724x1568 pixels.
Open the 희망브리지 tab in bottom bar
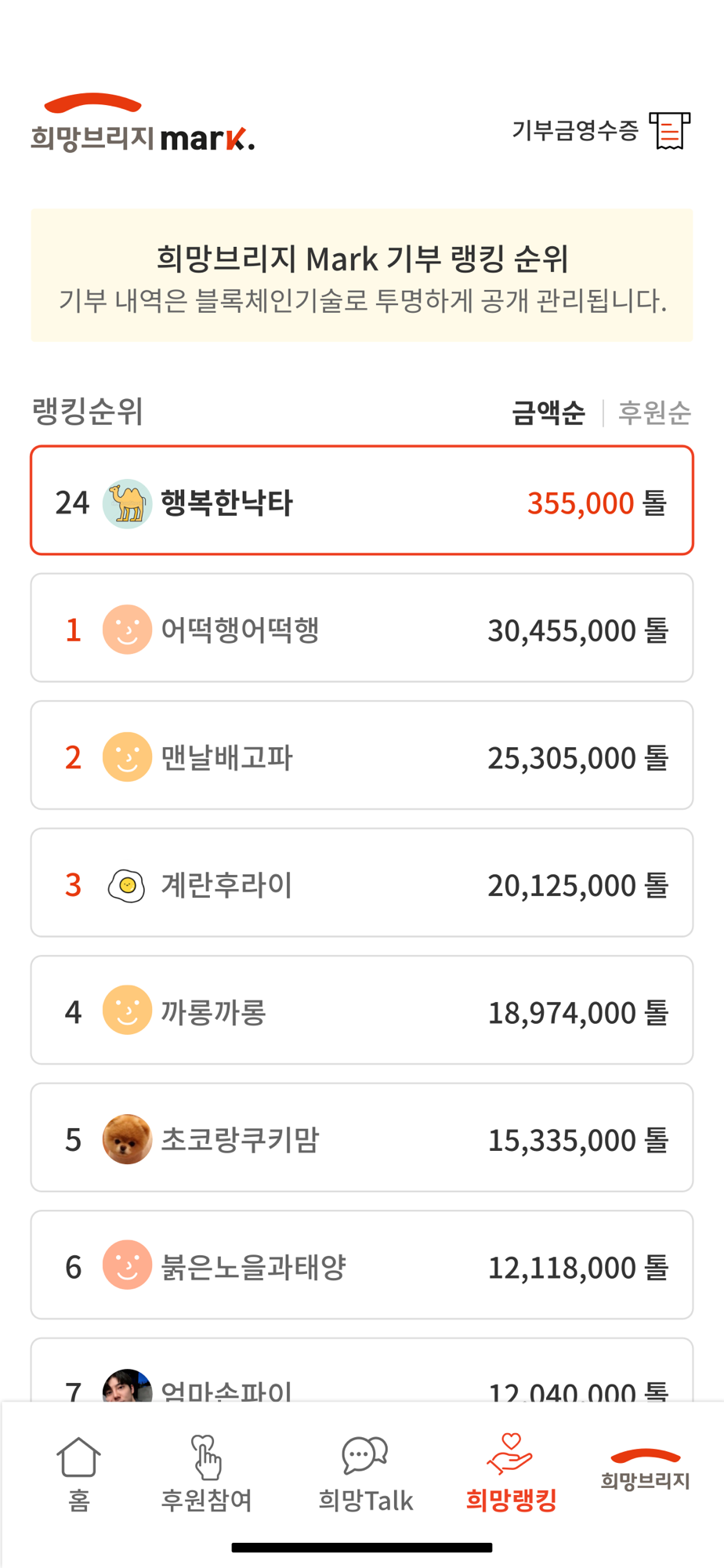click(645, 1469)
